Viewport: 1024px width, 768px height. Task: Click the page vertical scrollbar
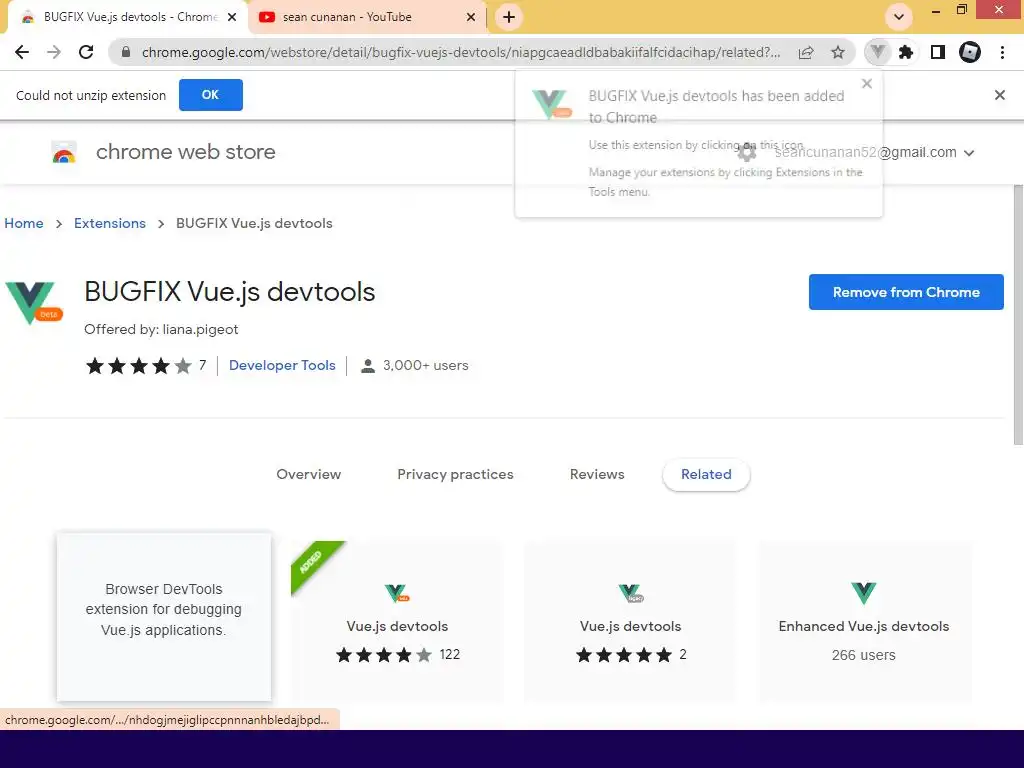click(x=1018, y=313)
